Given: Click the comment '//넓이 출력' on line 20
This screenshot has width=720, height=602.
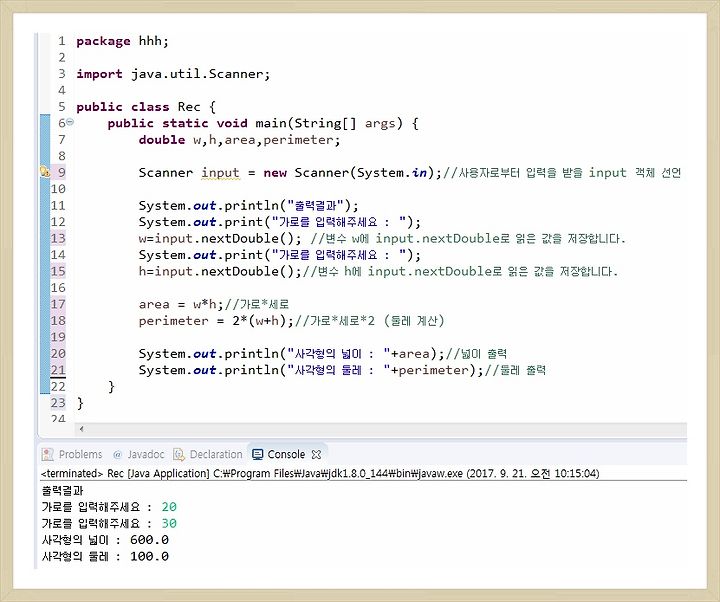Looking at the screenshot, I should (476, 354).
